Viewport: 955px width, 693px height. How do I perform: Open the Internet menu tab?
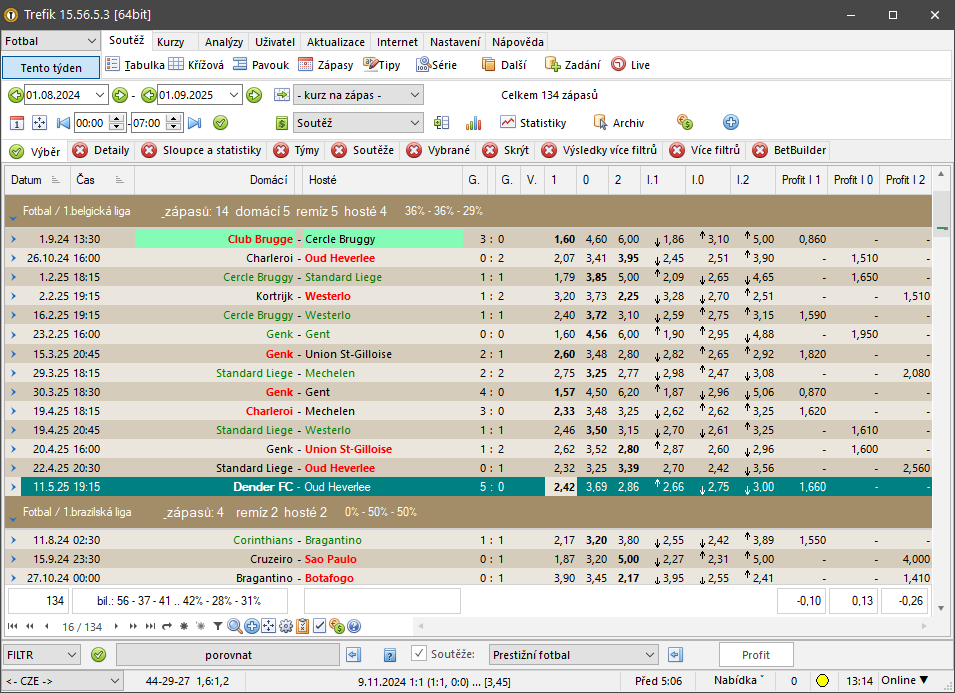[x=397, y=42]
